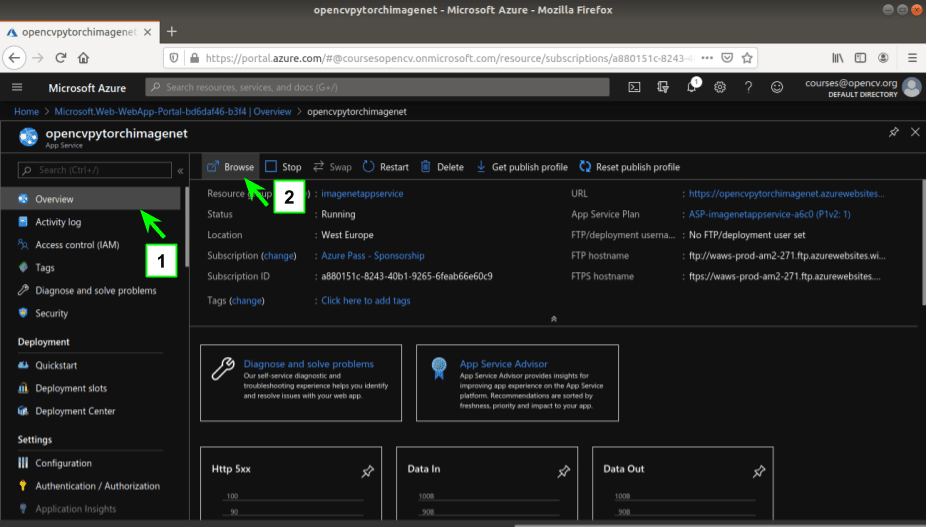
Task: Go to Home breadcrumb
Action: click(26, 111)
